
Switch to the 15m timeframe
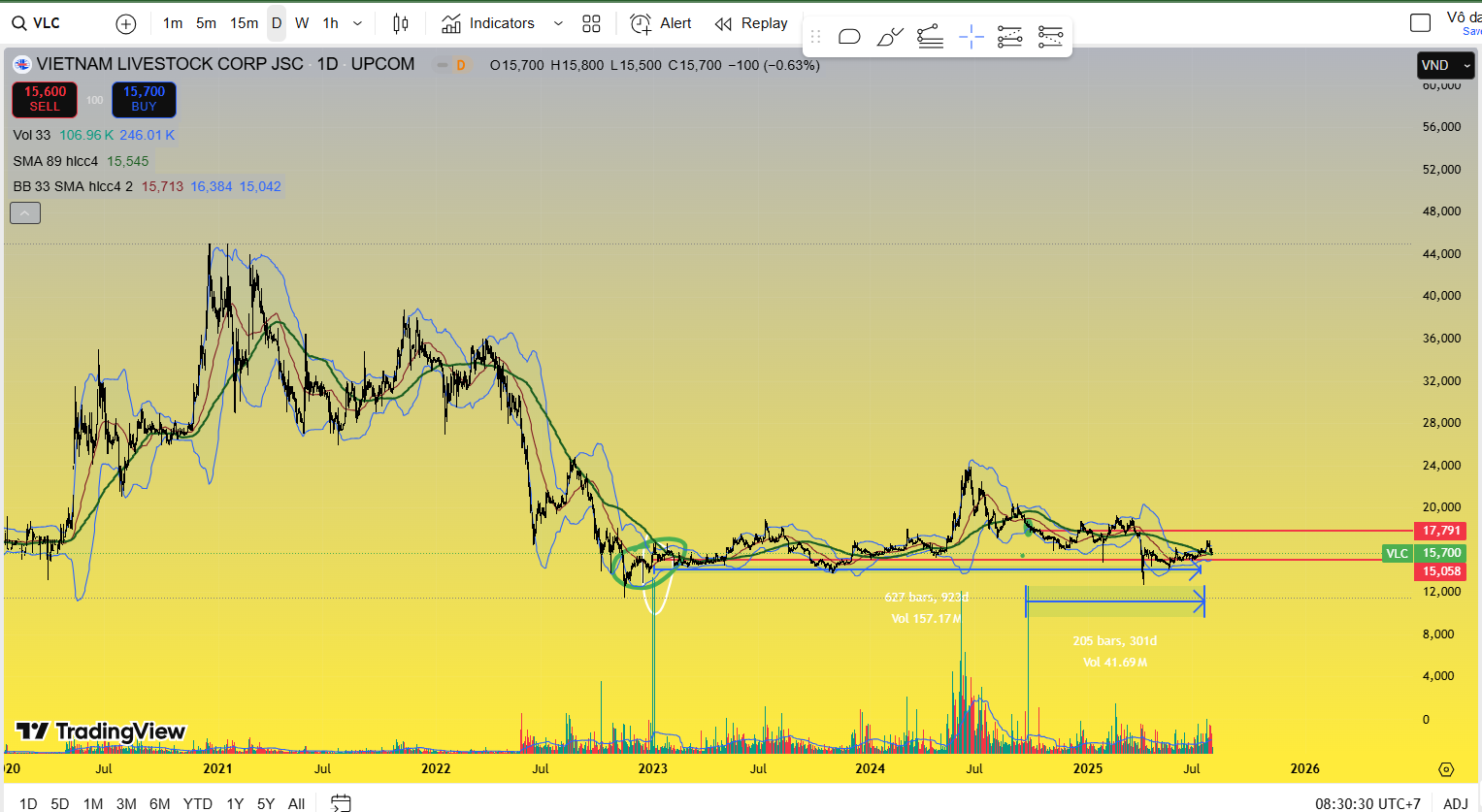pyautogui.click(x=244, y=23)
